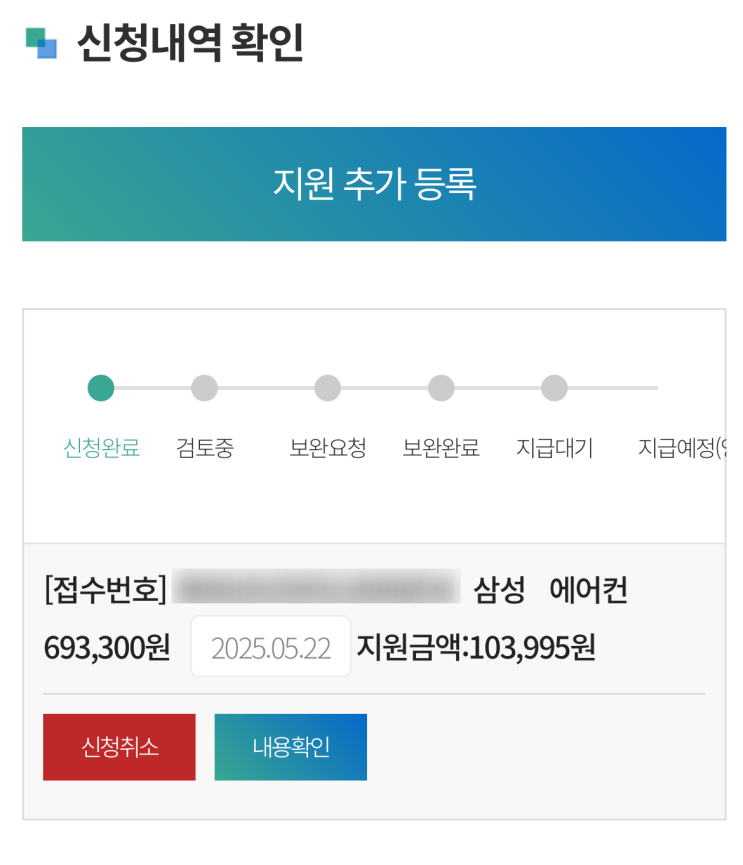
Task: Select the 보완요청 step circle
Action: [327, 388]
